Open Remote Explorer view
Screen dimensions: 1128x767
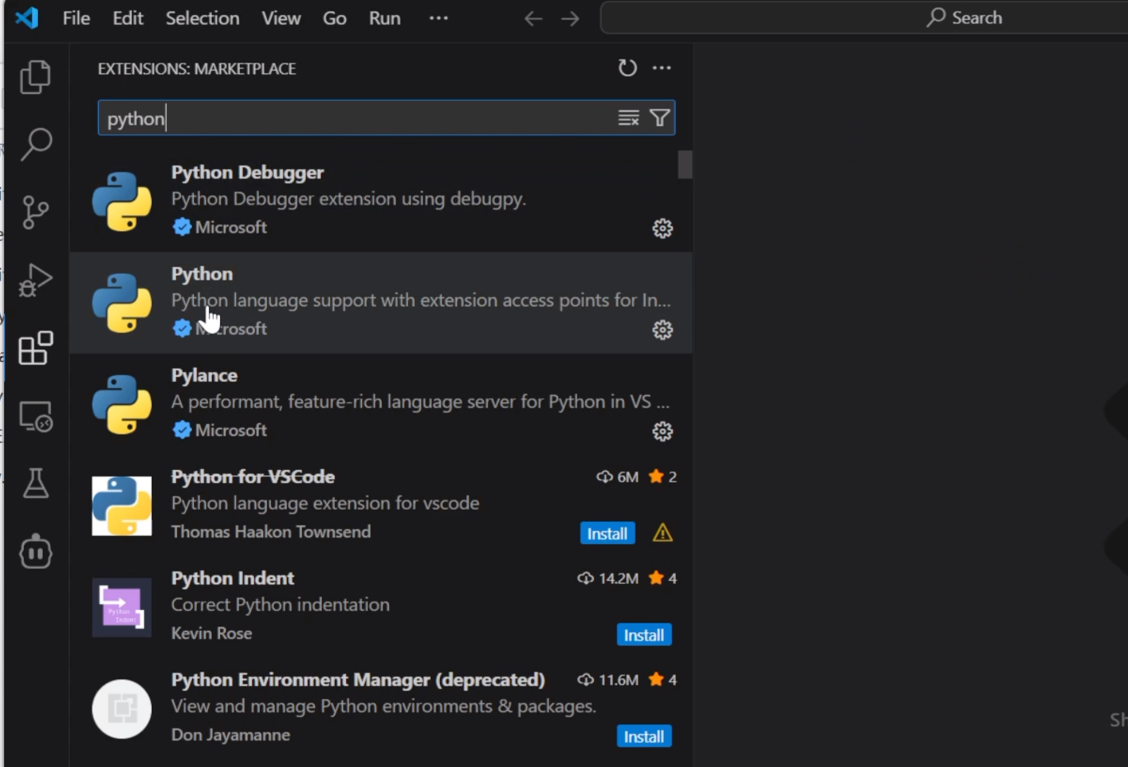pos(35,416)
